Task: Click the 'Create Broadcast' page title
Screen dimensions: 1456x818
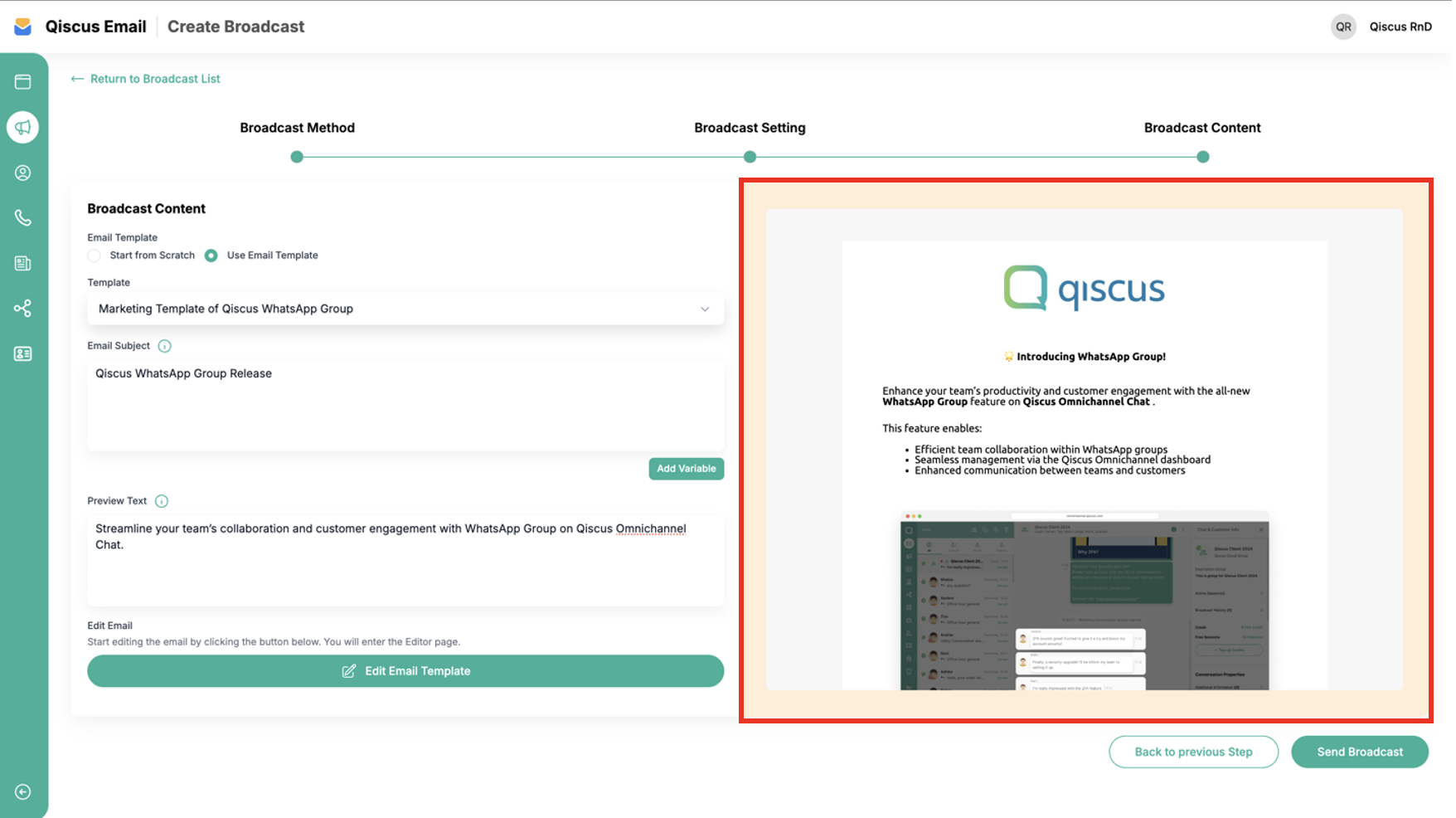Action: 236,27
